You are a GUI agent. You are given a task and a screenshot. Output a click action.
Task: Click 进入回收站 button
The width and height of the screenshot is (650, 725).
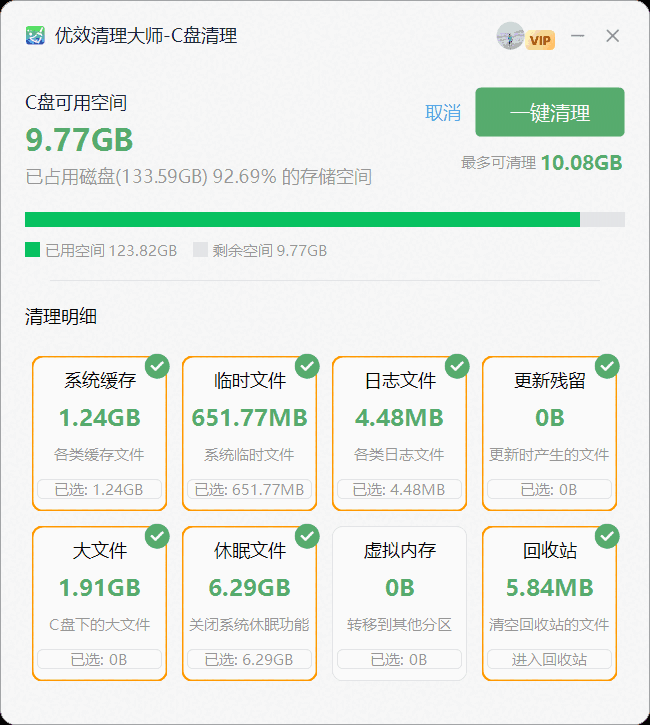point(549,659)
